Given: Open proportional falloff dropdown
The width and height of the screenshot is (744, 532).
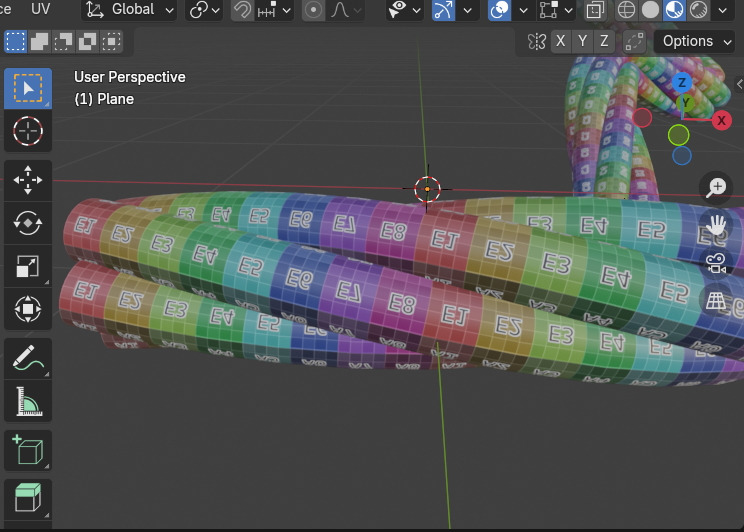Looking at the screenshot, I should point(345,10).
